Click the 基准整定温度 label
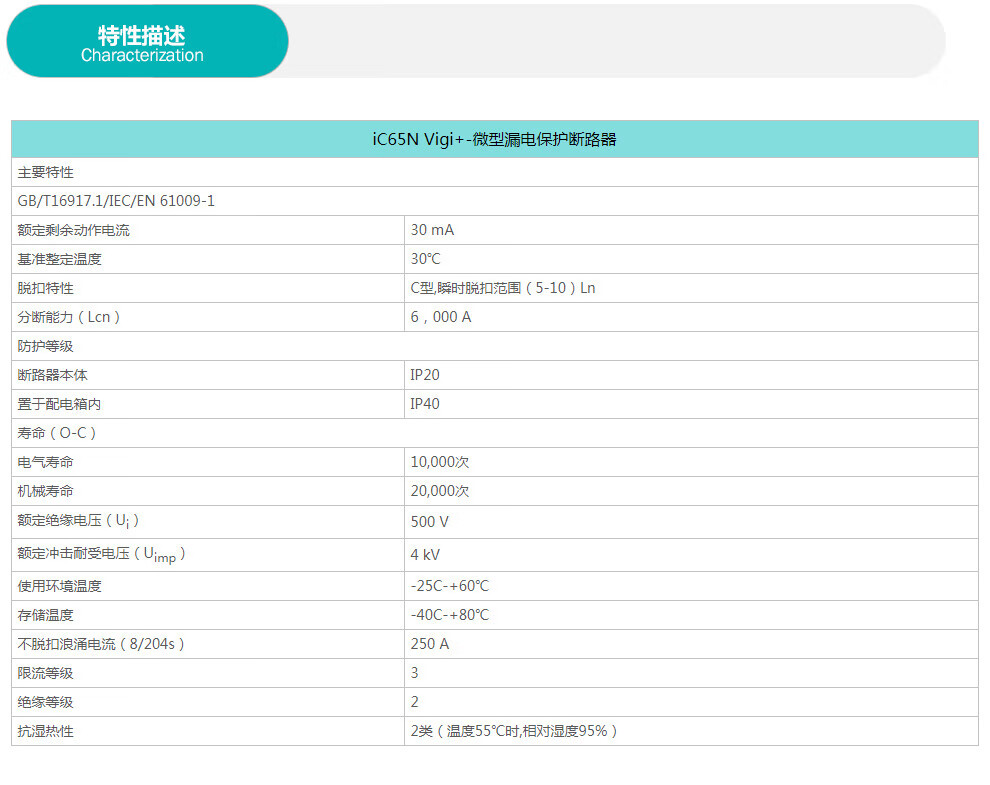 (x=59, y=259)
